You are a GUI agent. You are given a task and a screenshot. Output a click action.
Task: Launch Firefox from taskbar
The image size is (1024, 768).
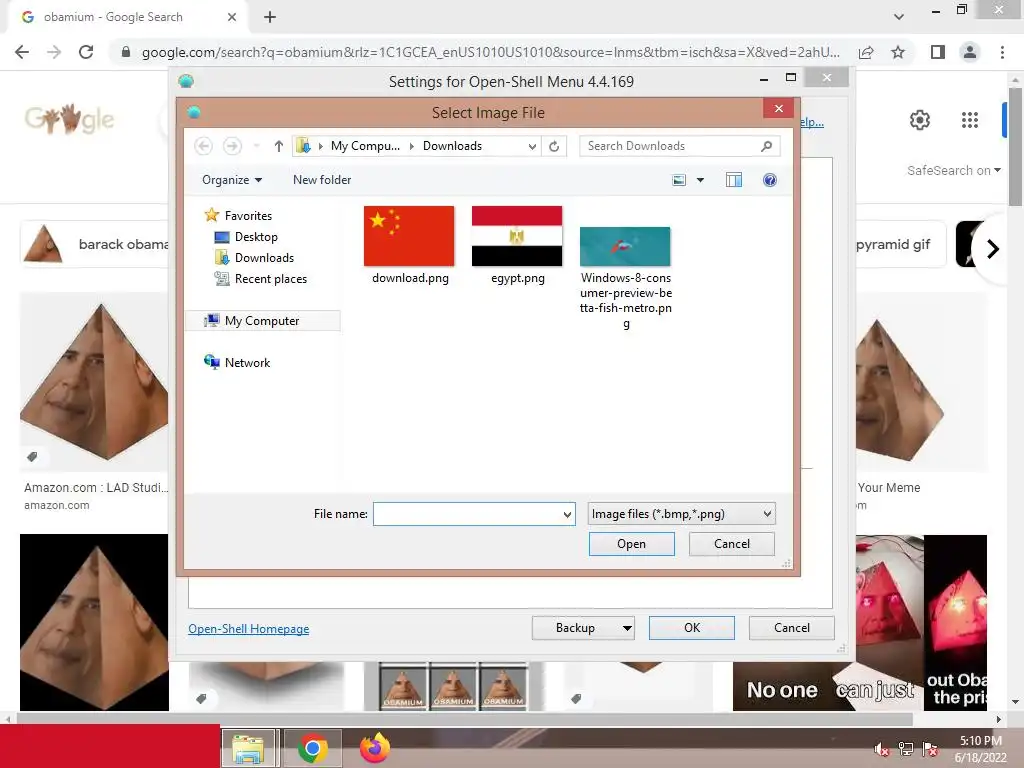[375, 748]
